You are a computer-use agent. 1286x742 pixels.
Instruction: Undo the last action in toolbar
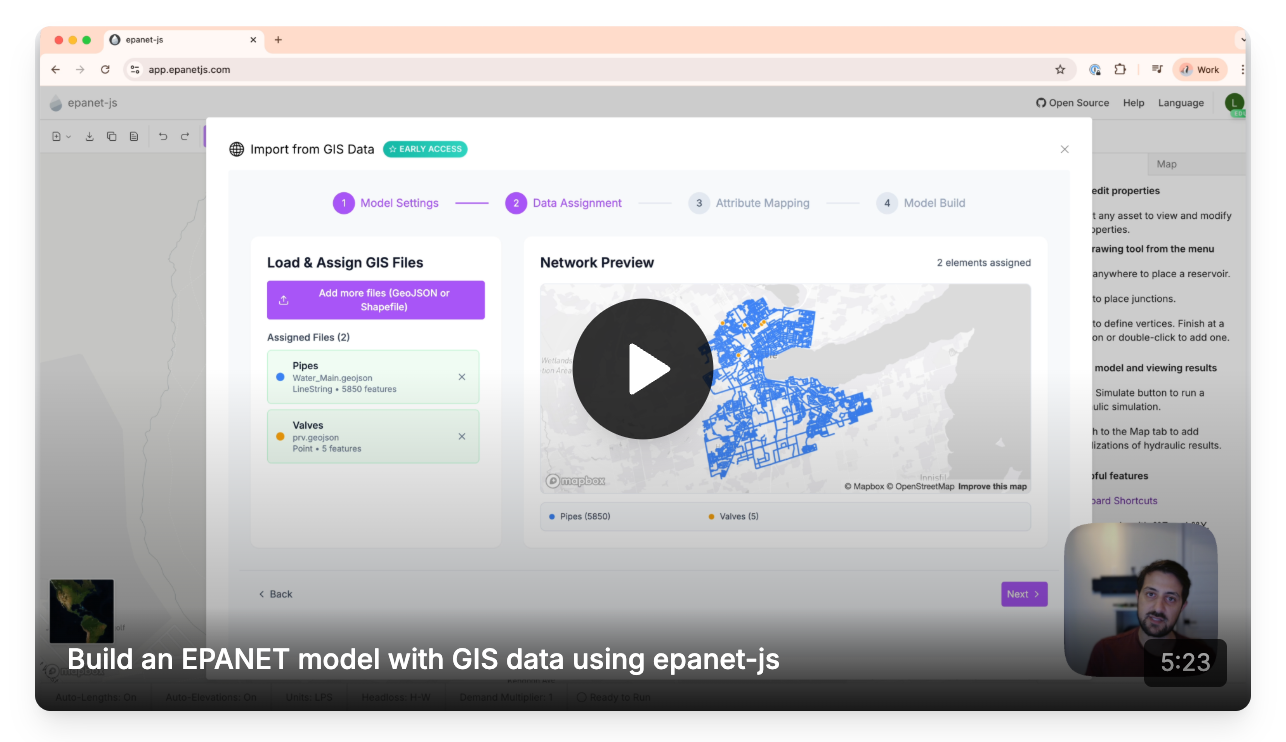(x=163, y=137)
